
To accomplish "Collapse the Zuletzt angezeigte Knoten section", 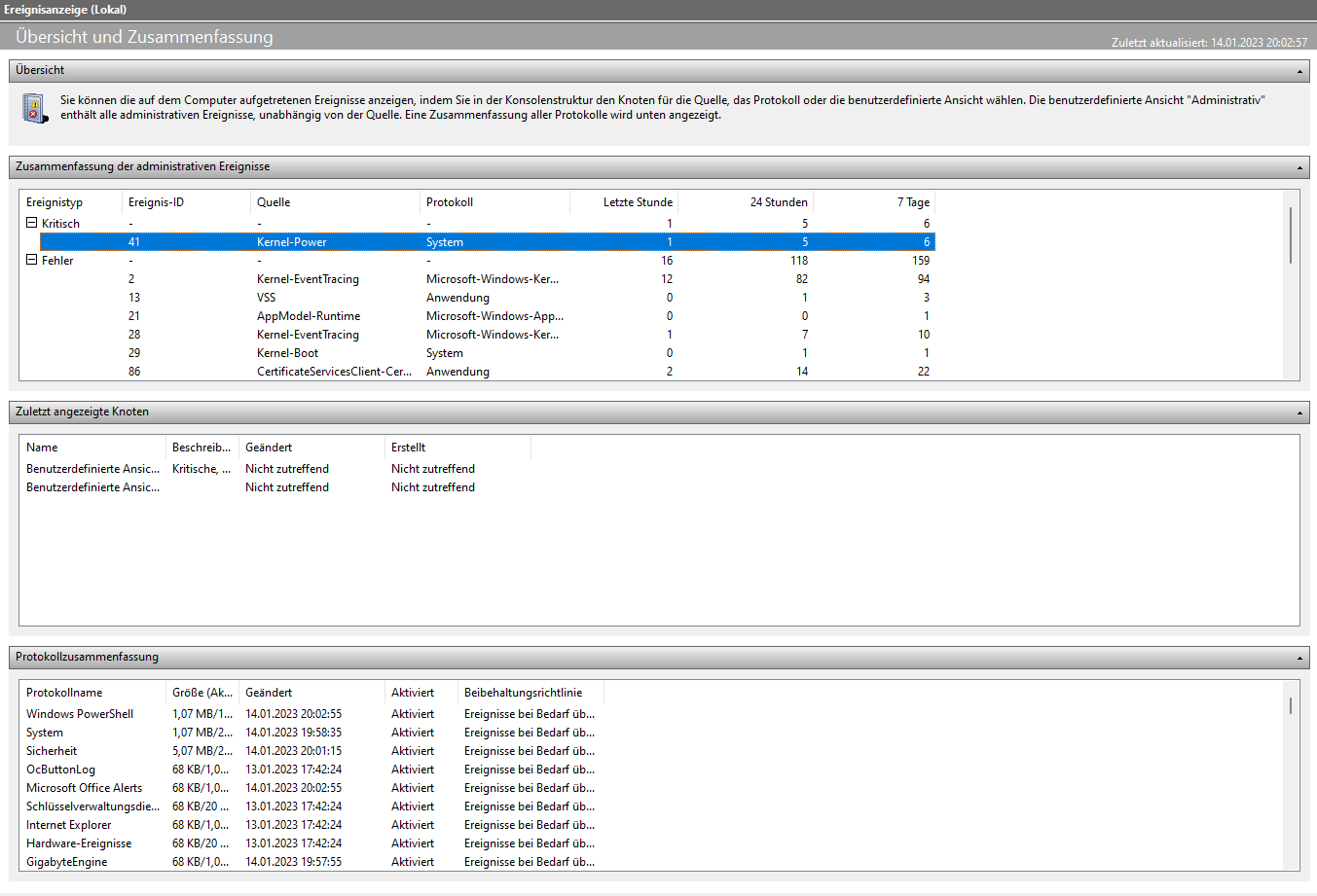I will [1299, 412].
